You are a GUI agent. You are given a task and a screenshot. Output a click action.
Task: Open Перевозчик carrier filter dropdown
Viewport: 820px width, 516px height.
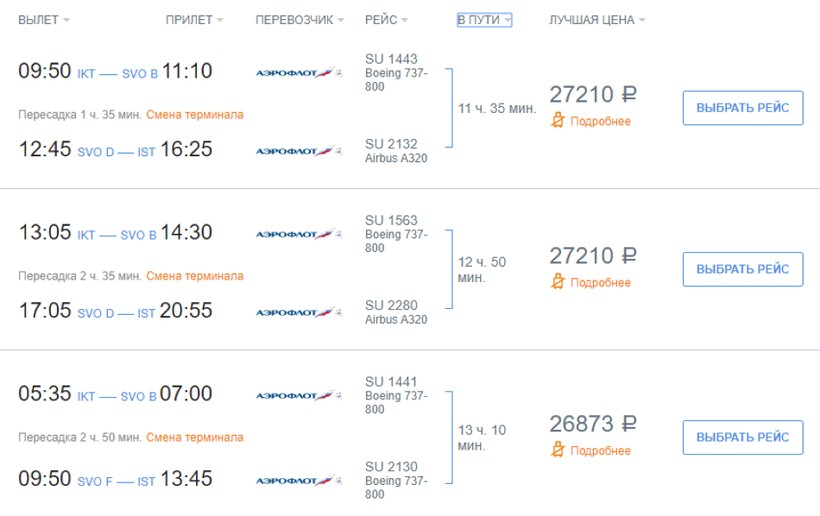(299, 20)
